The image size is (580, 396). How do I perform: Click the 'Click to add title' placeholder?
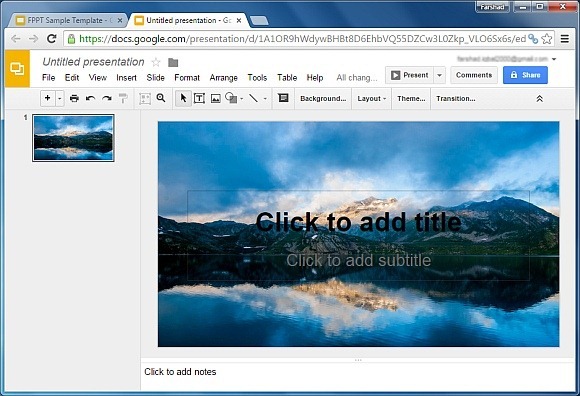click(x=358, y=222)
